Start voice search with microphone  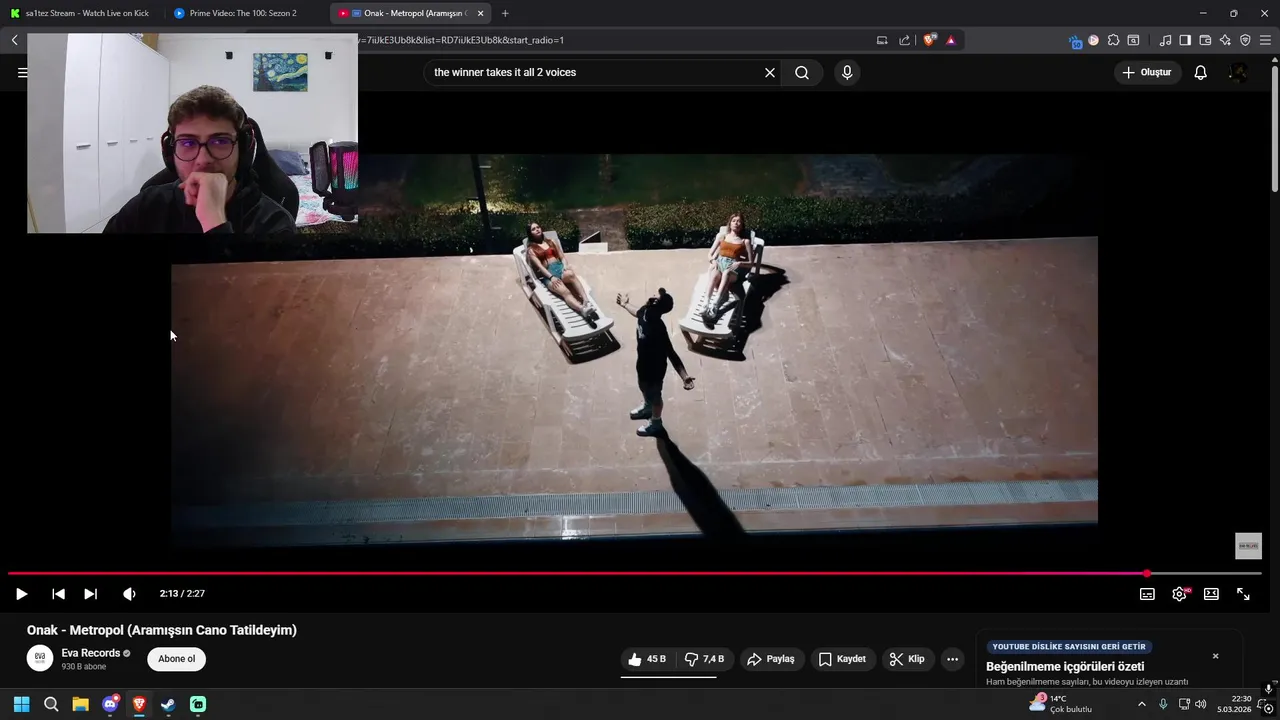tap(847, 72)
